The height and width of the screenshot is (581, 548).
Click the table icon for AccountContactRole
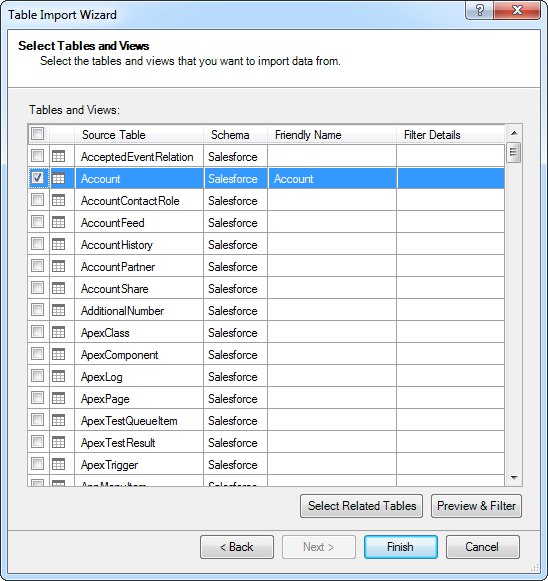59,200
